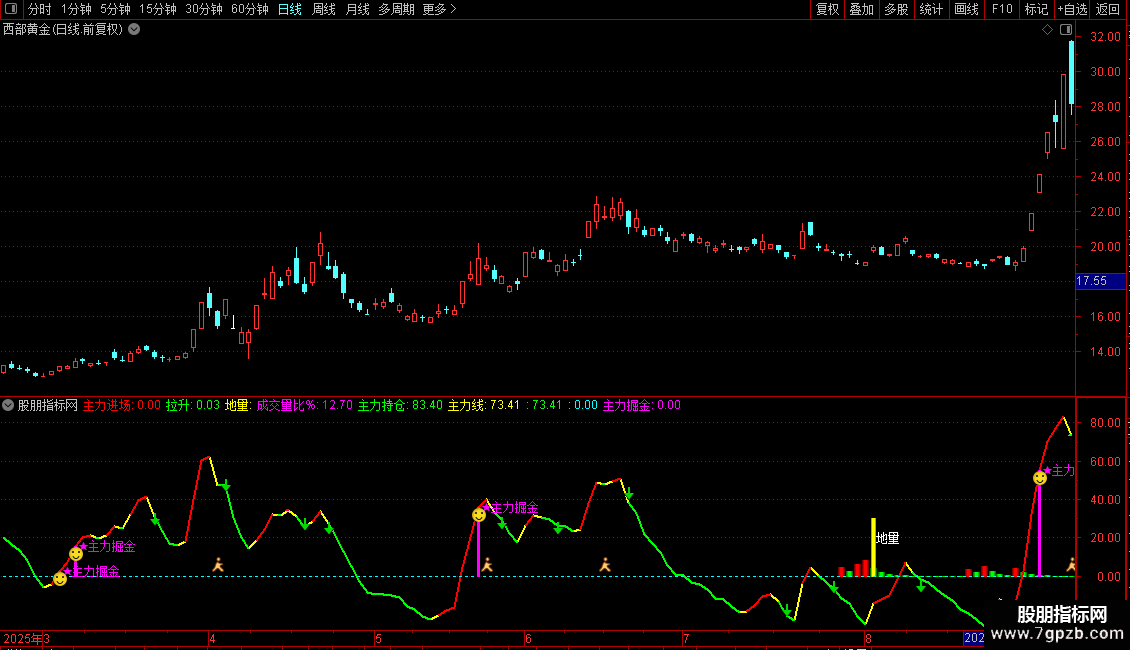1130x650 pixels.
Task: Select the 30分钟 period
Action: pos(204,9)
